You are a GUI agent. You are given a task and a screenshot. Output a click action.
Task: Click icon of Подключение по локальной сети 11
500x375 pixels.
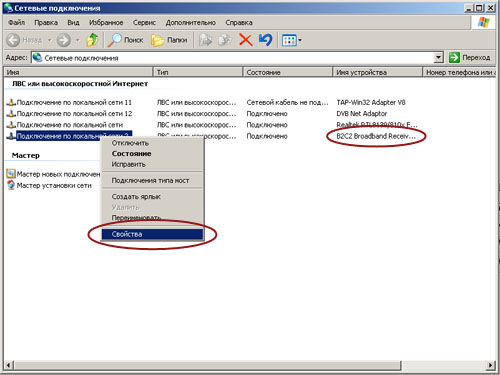point(11,102)
